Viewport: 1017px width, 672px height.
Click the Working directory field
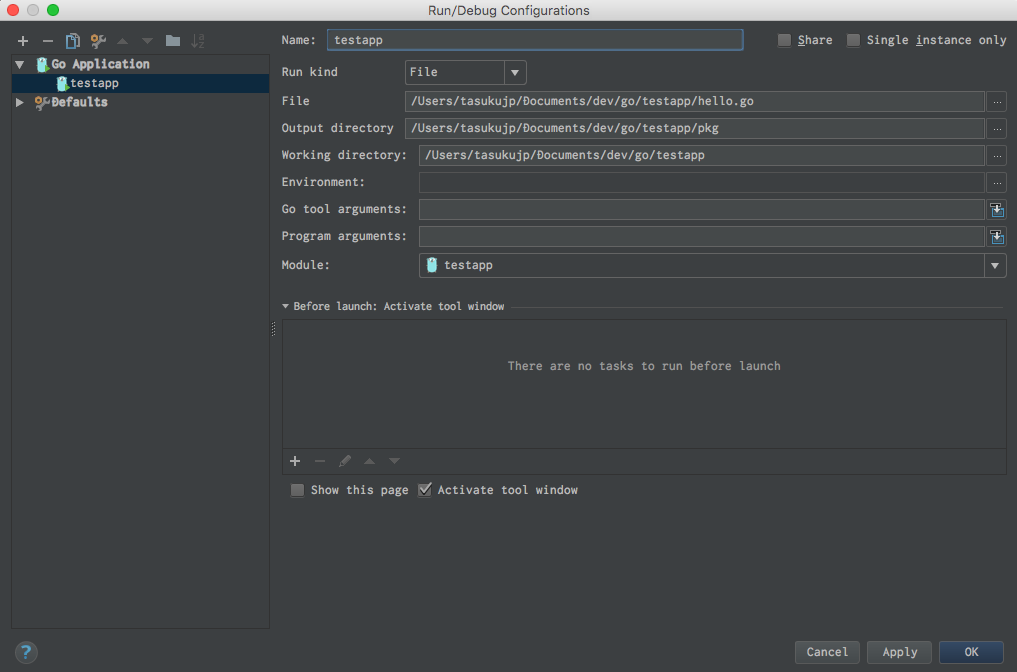(x=702, y=156)
